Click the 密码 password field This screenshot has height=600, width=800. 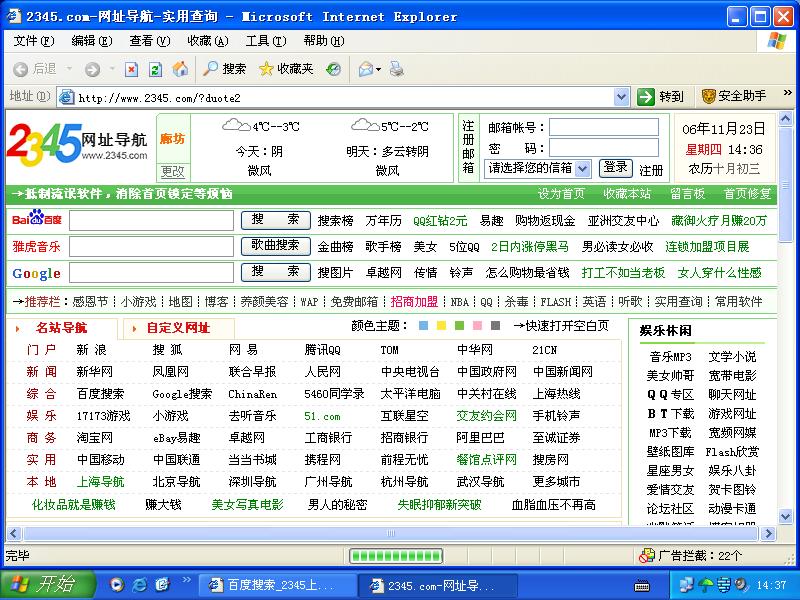(604, 148)
